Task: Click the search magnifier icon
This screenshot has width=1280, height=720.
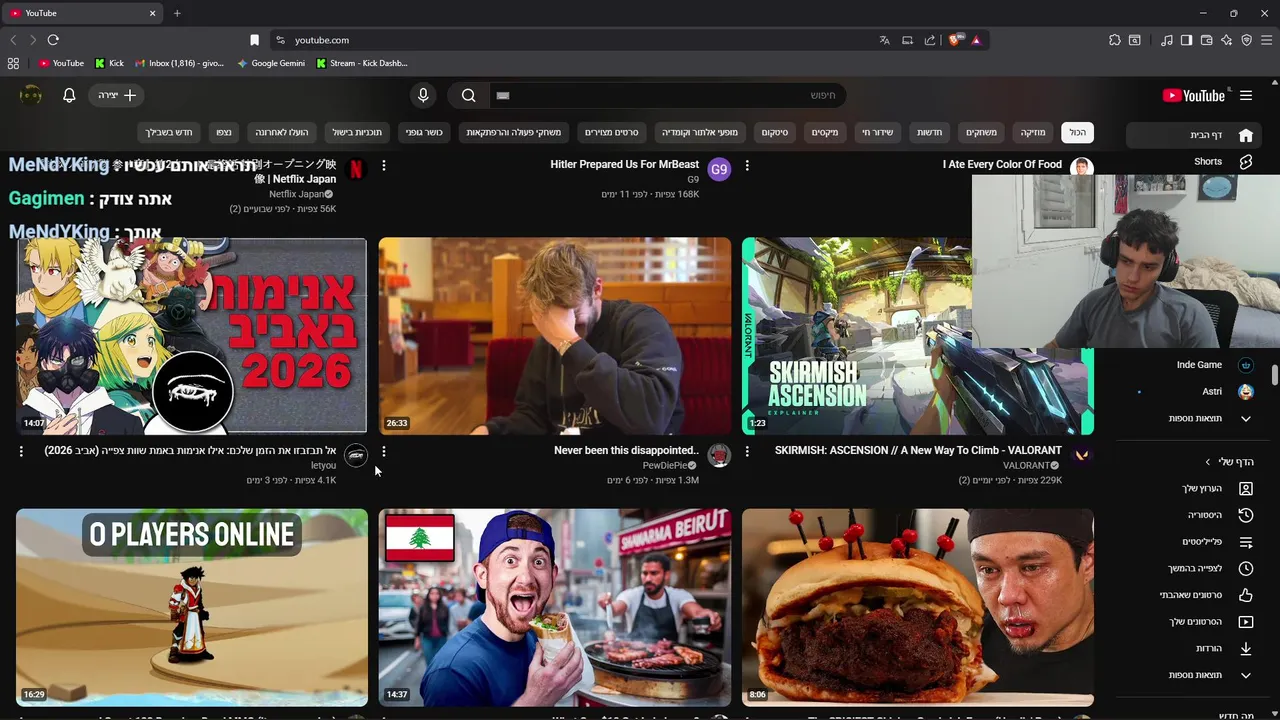Action: click(x=468, y=95)
